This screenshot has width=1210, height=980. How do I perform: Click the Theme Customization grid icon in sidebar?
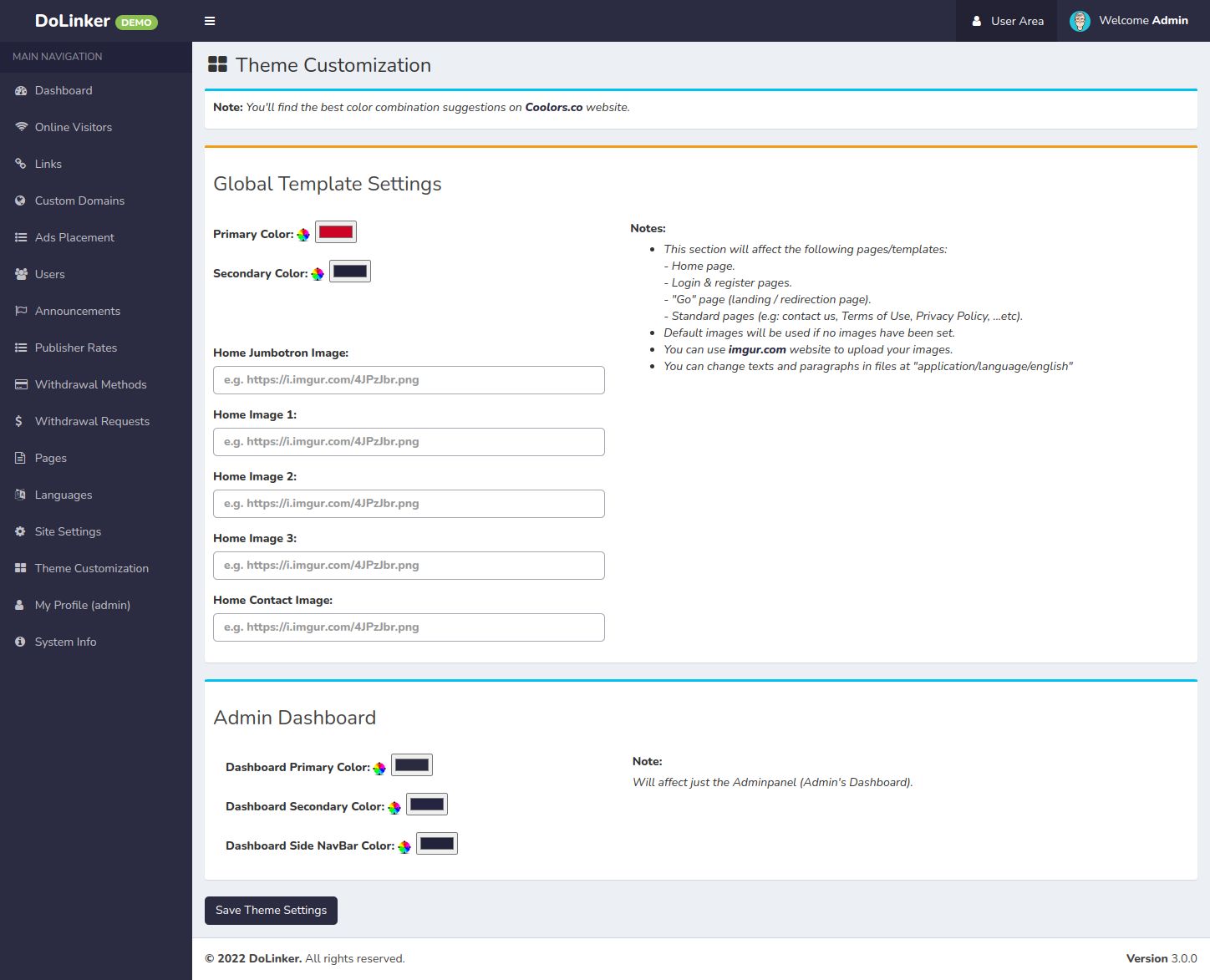coord(21,568)
